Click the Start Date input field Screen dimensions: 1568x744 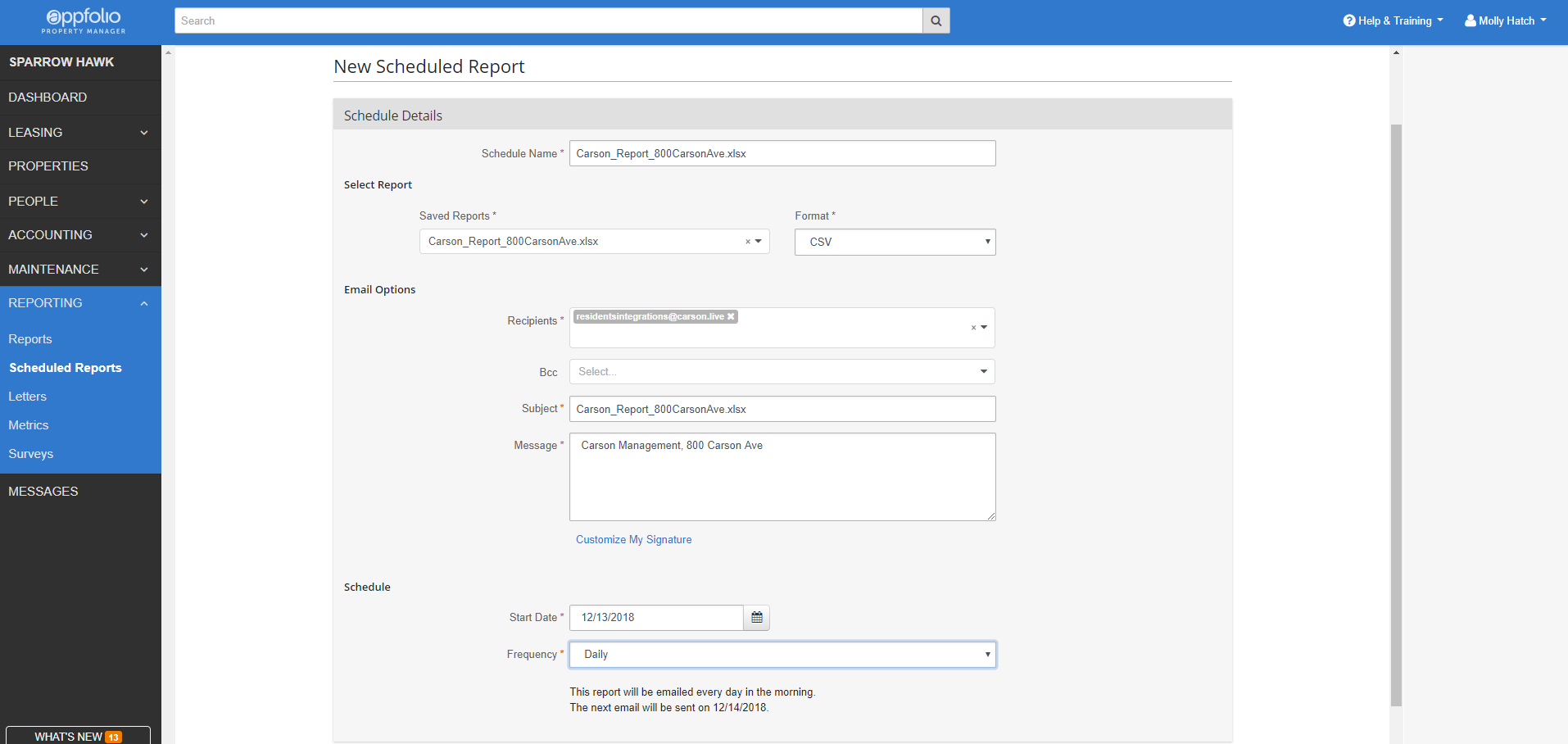coord(656,618)
